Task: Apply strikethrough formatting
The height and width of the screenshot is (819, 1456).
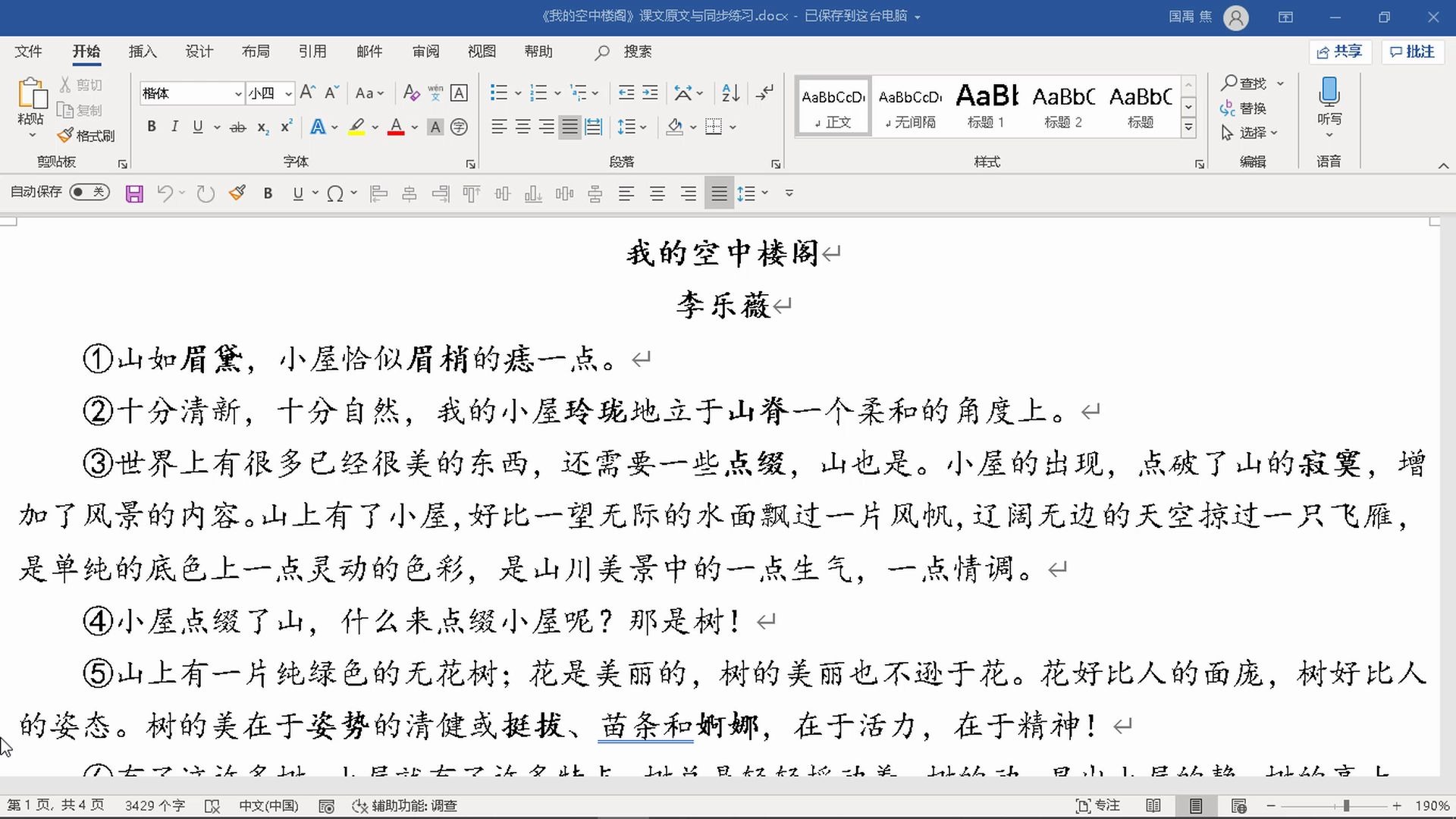Action: [237, 127]
